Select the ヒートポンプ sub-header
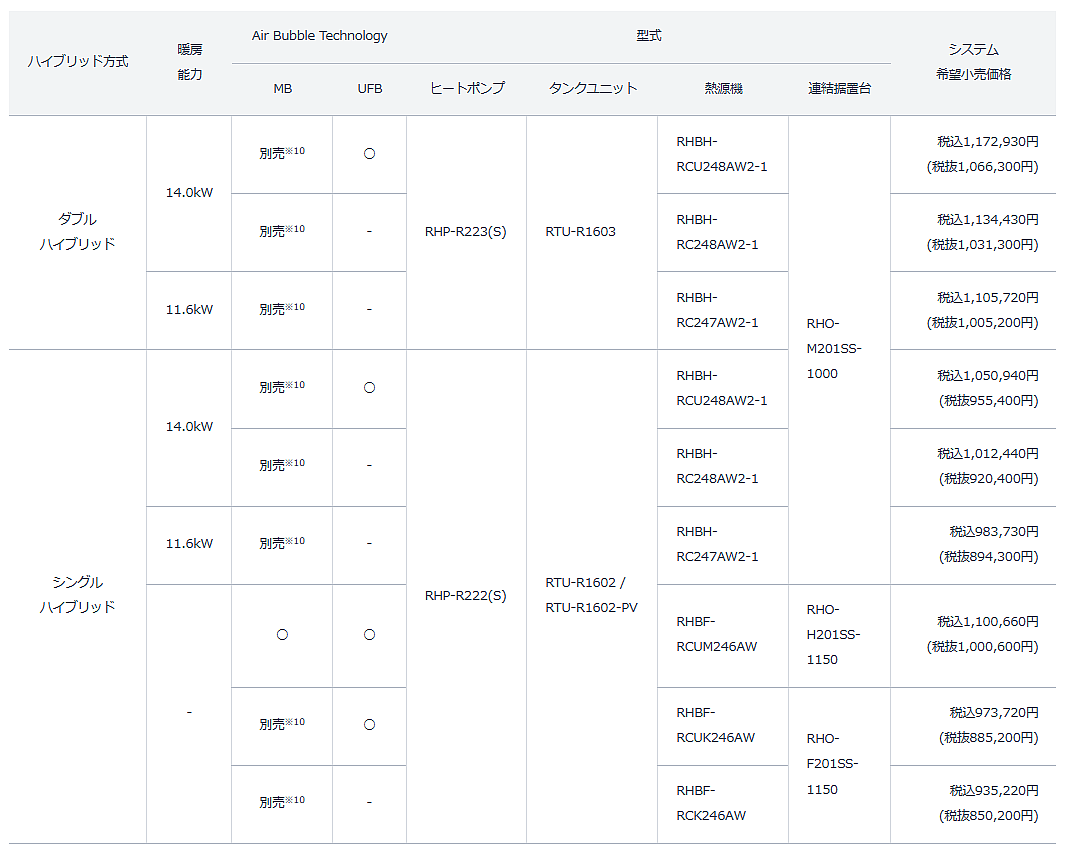This screenshot has height=852, width=1069. point(466,88)
